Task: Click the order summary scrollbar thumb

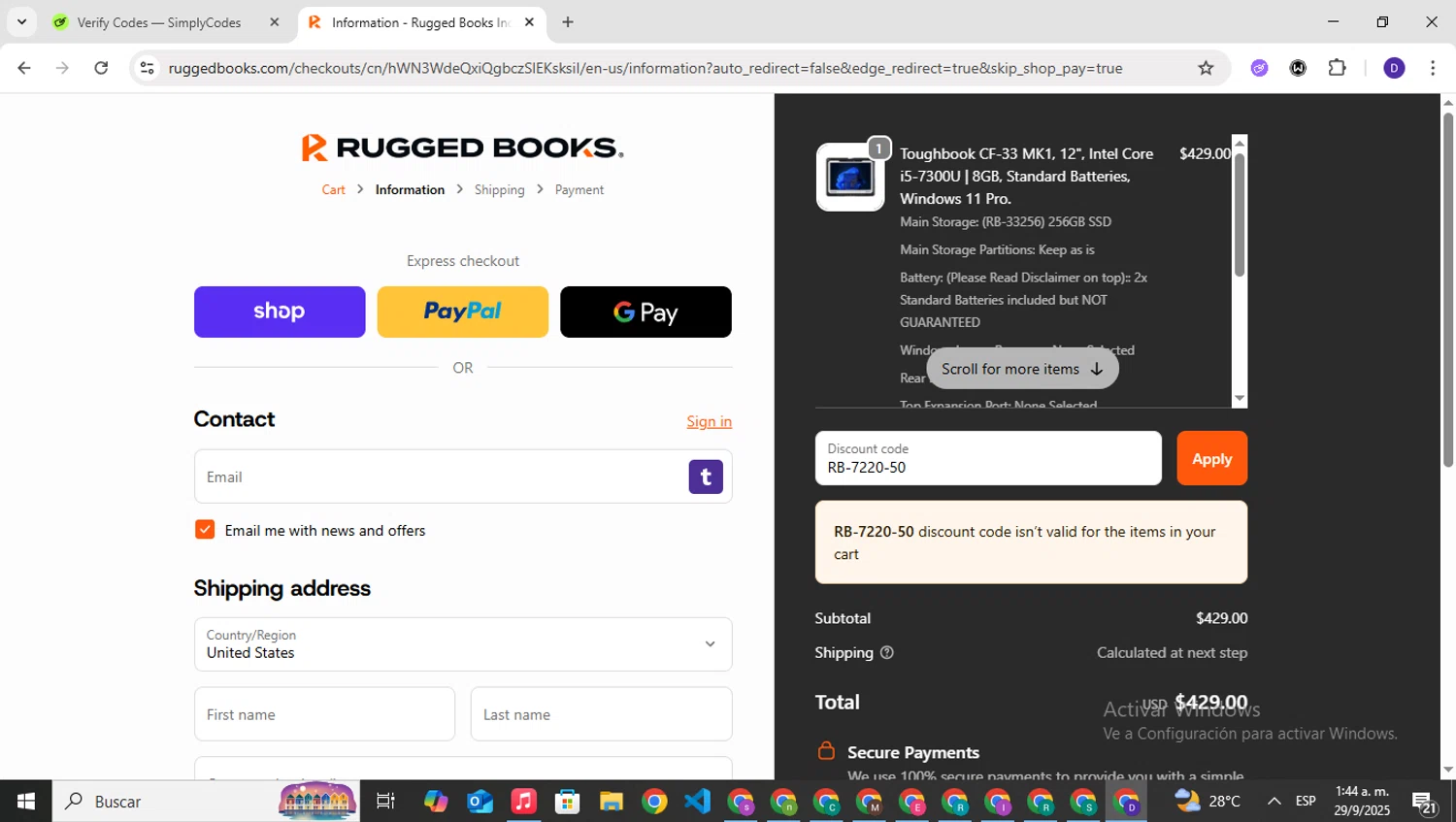Action: point(1239,214)
